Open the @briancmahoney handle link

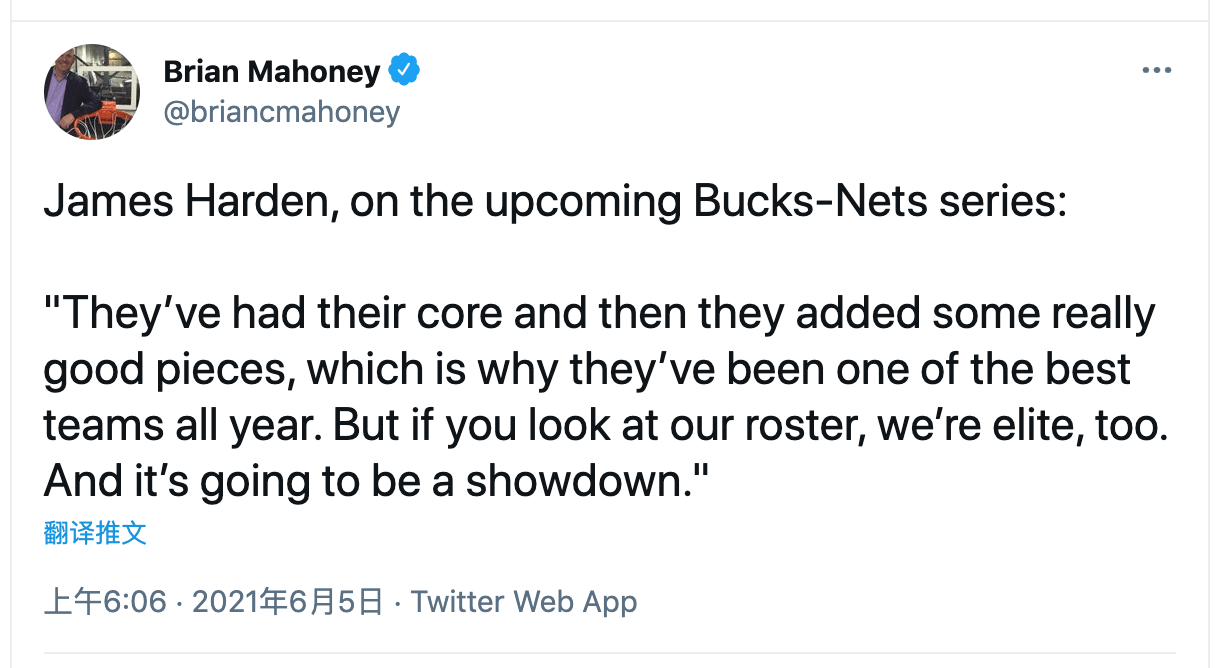coord(281,112)
